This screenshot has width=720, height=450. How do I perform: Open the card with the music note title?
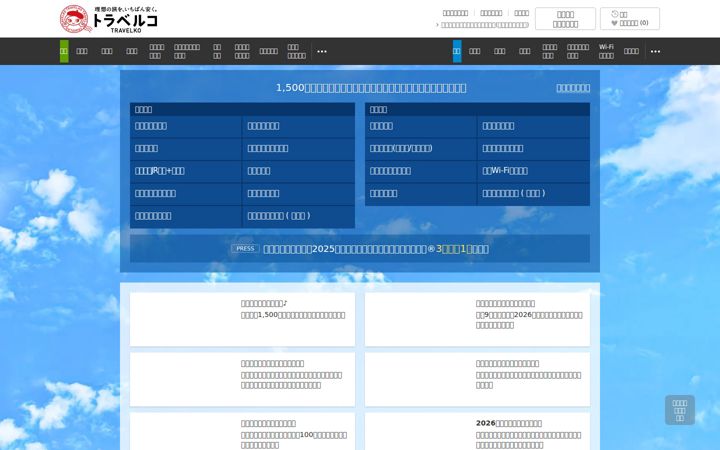coord(242,319)
